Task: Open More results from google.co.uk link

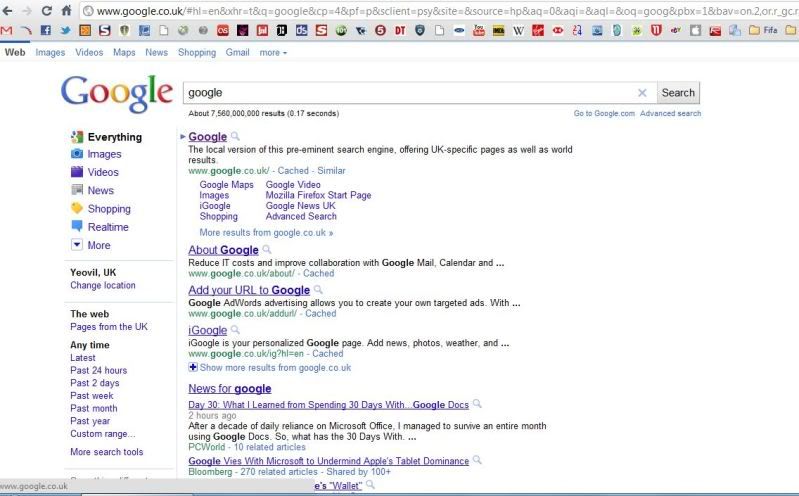Action: 267,232
